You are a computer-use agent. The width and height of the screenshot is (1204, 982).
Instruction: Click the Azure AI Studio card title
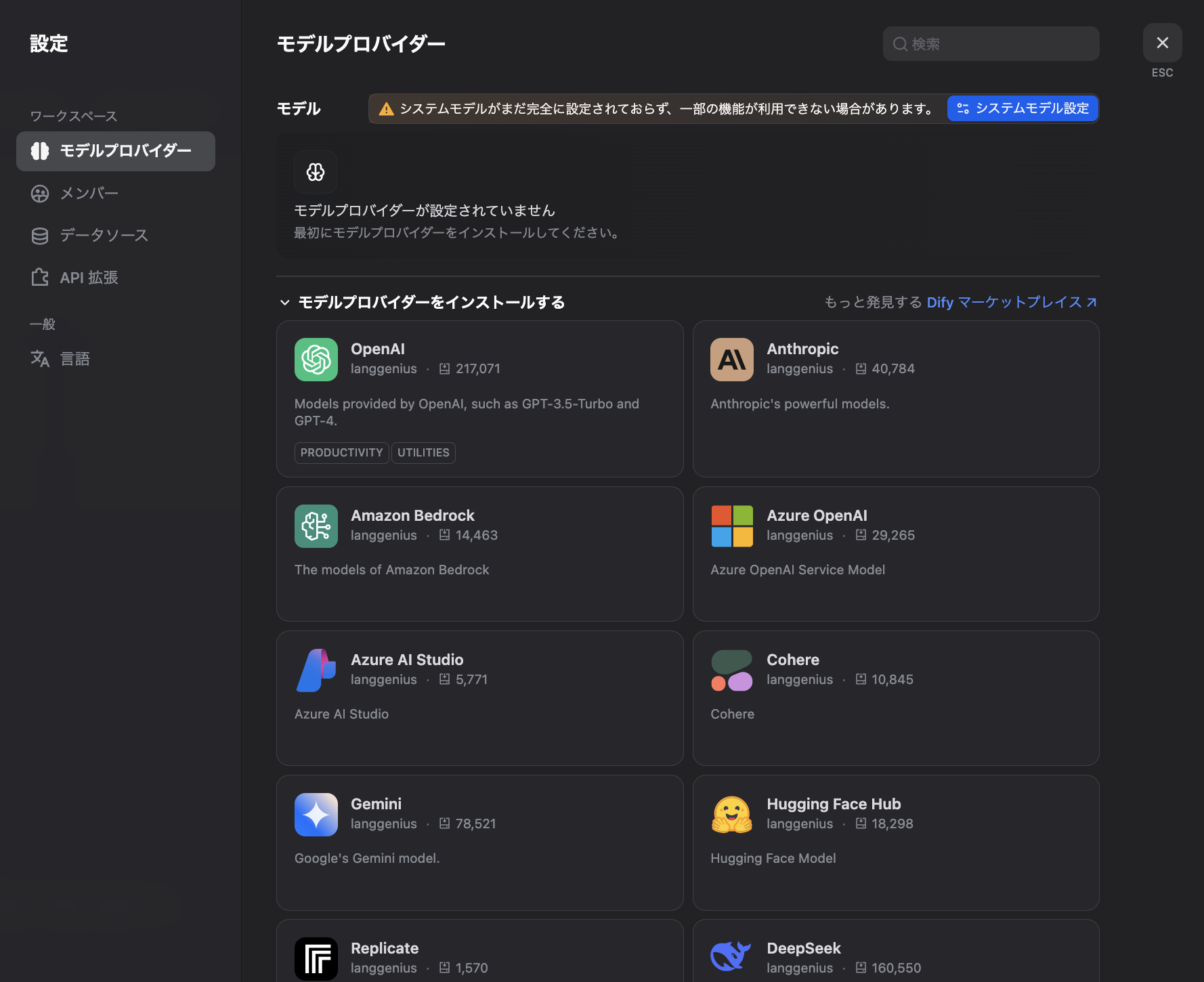pos(407,660)
